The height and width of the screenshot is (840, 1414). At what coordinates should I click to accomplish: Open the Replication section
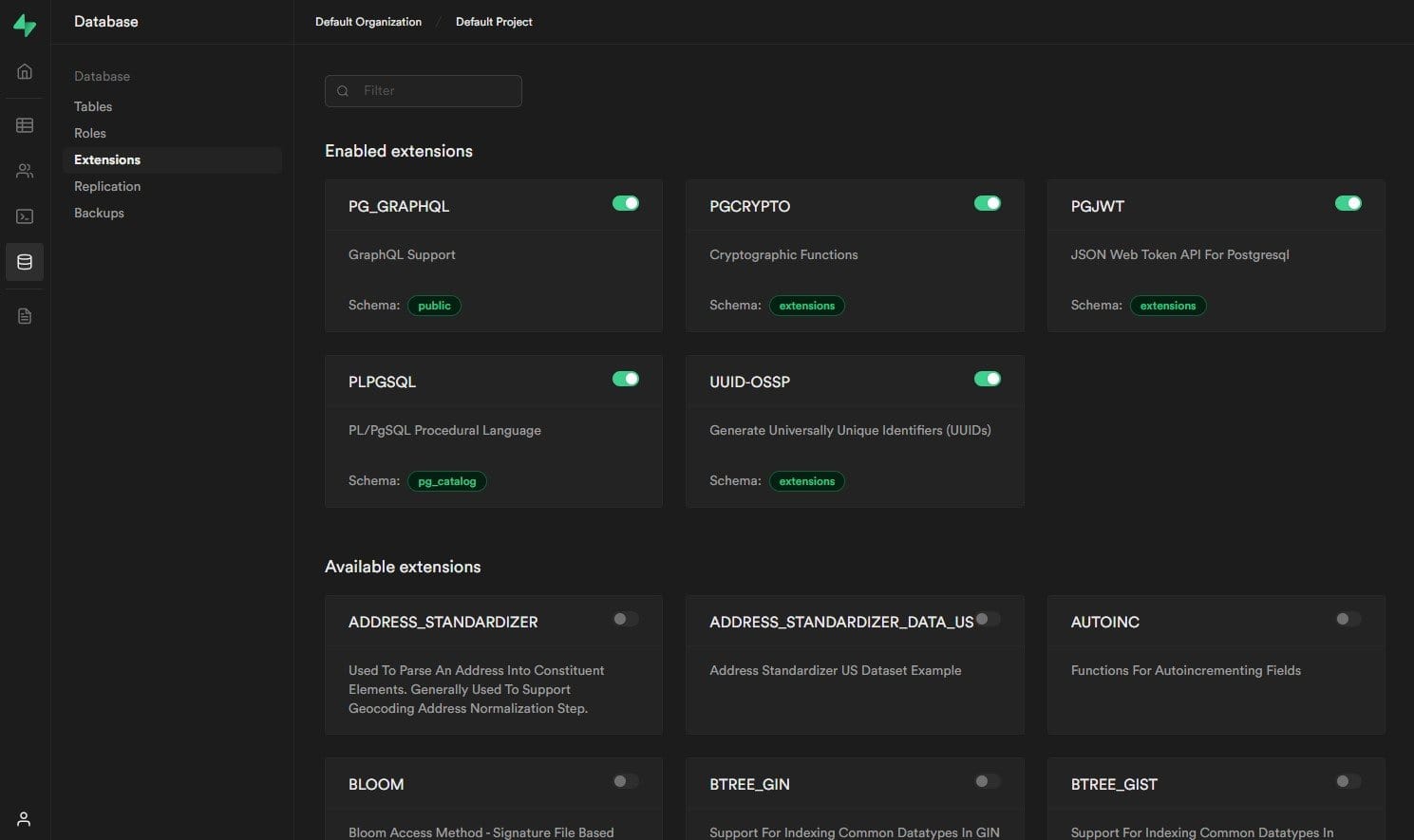point(107,186)
